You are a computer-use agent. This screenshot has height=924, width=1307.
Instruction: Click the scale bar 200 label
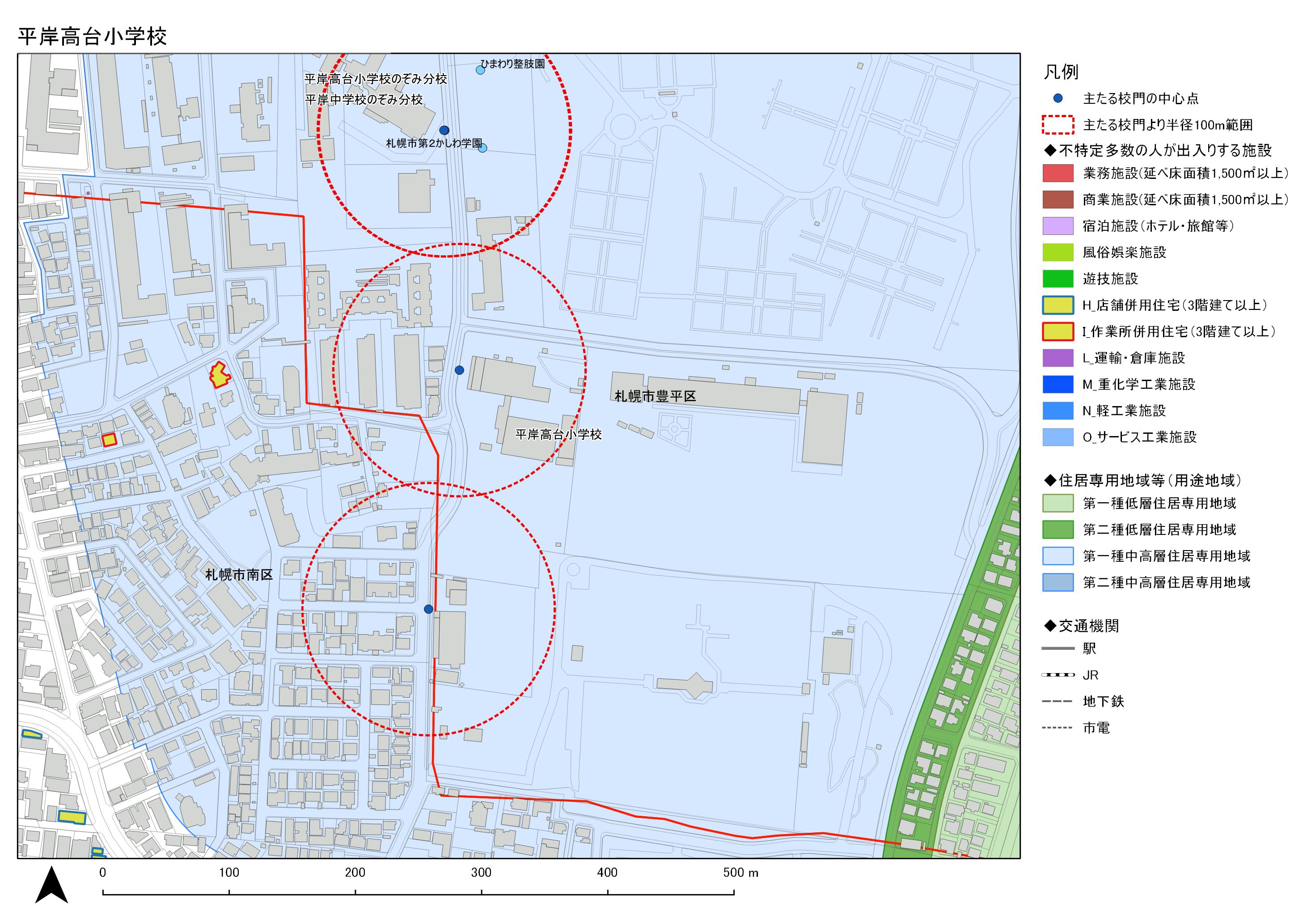tap(355, 872)
